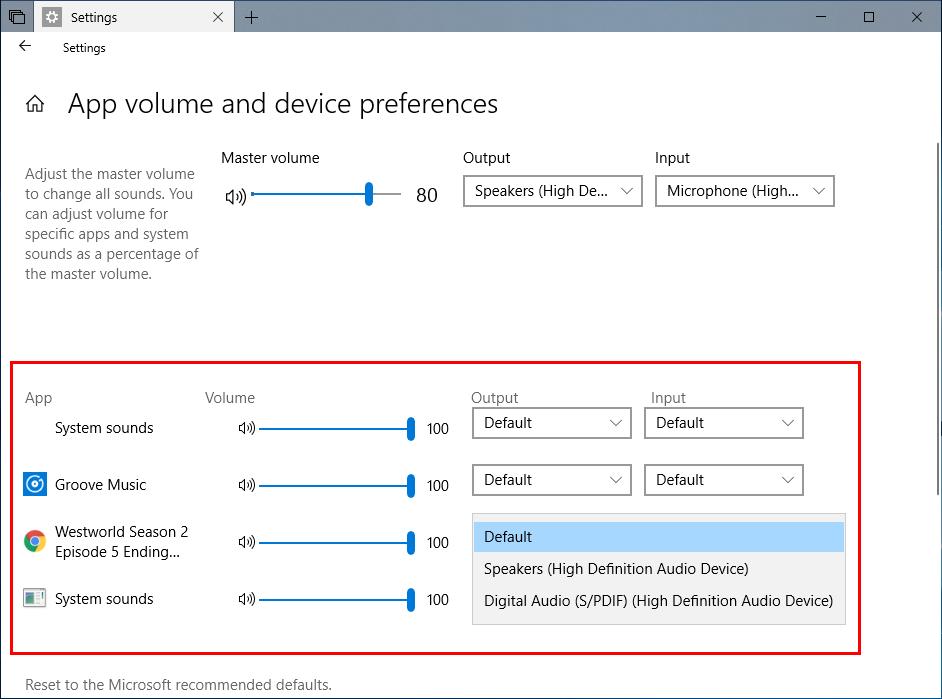Screen dimensions: 942x699
Task: Pick Digital Audio (S/PDIF) output option
Action: [658, 601]
